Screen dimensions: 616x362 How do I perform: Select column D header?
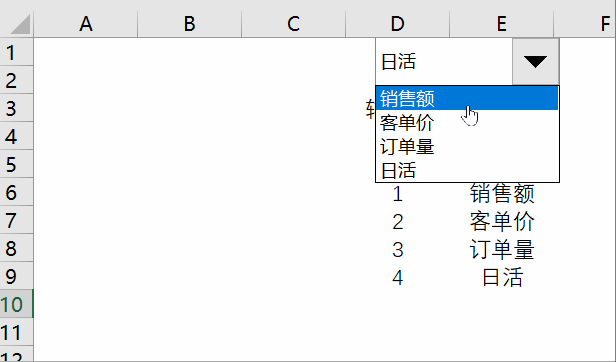pyautogui.click(x=398, y=24)
